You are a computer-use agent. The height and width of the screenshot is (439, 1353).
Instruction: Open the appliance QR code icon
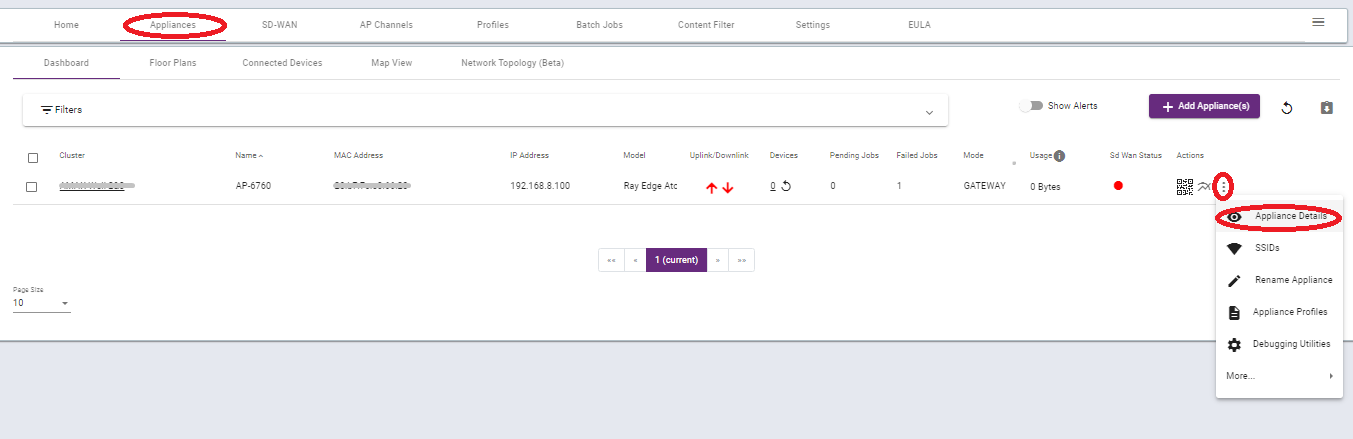tap(1185, 186)
